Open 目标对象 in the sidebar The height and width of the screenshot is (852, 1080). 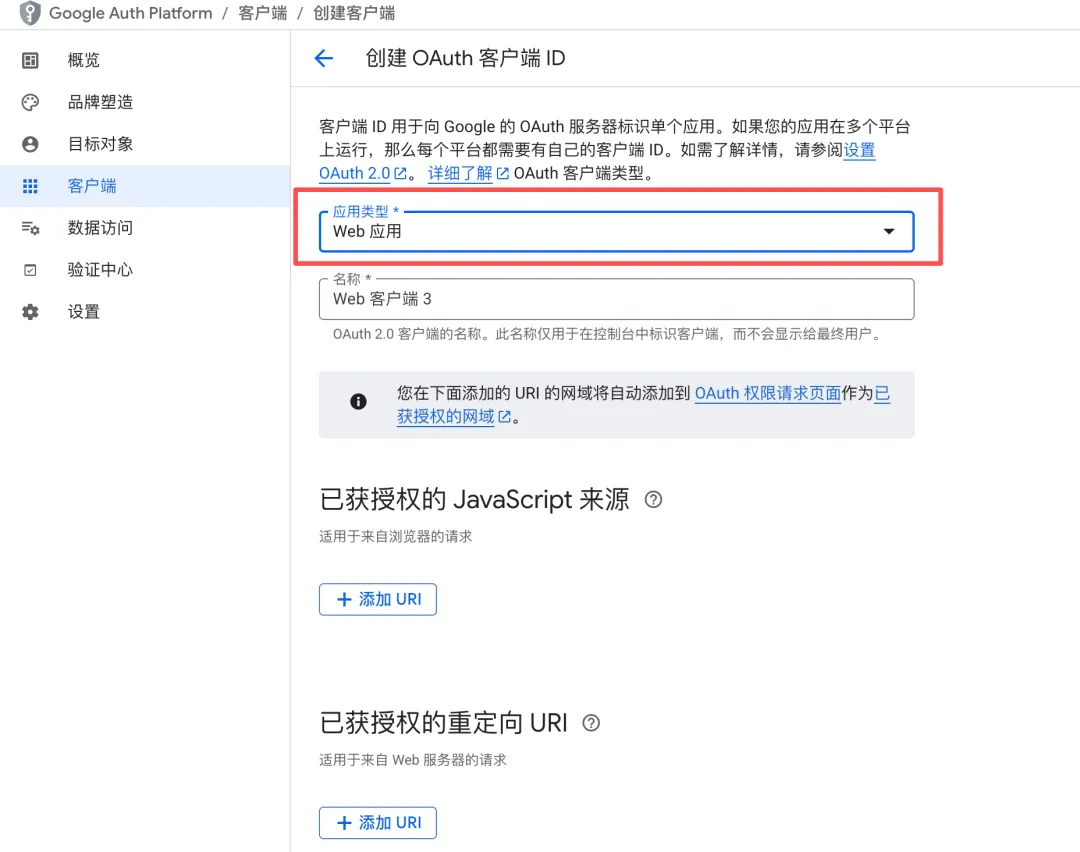click(x=145, y=144)
